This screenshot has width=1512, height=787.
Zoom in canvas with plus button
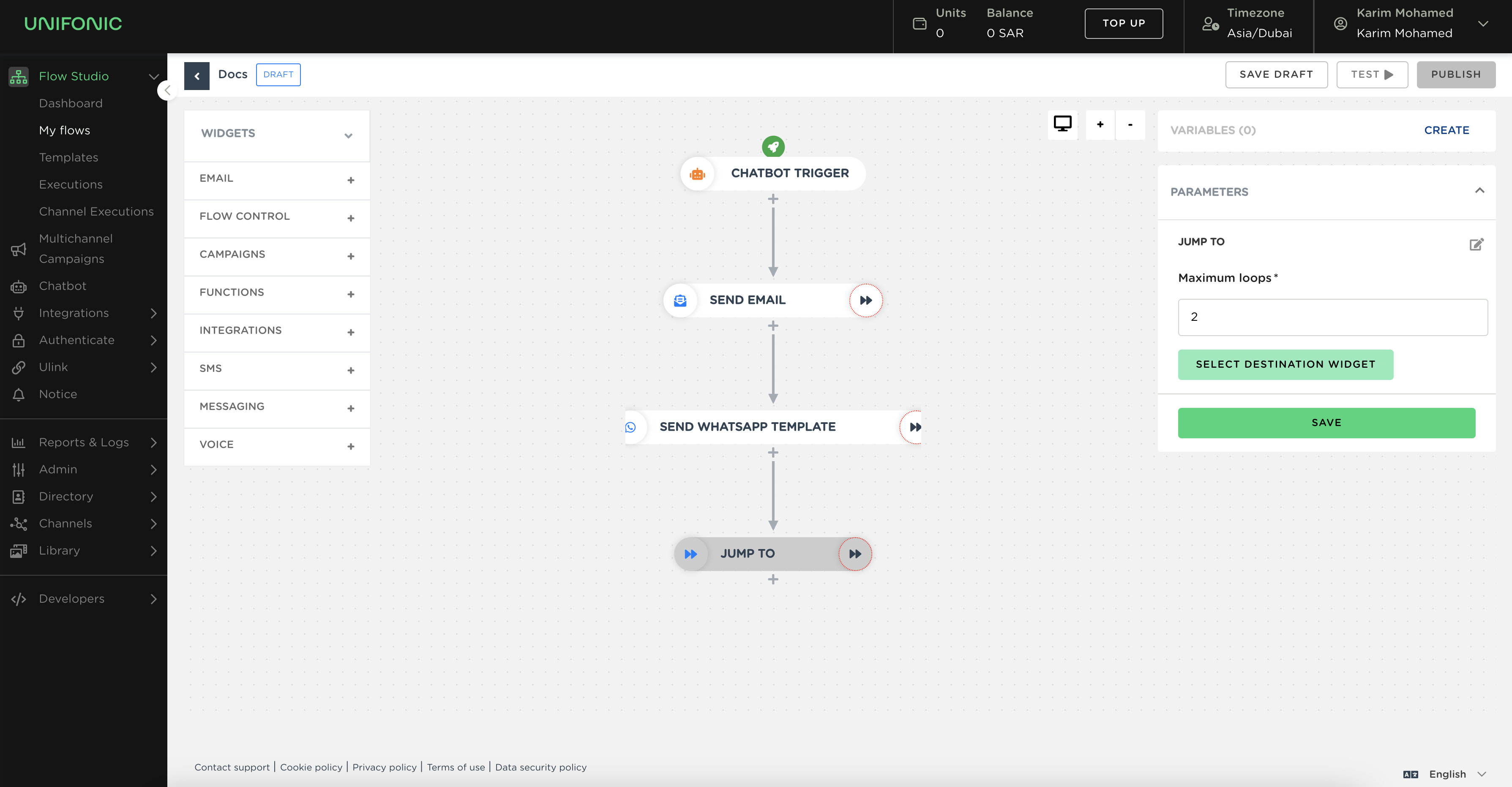(x=1100, y=124)
